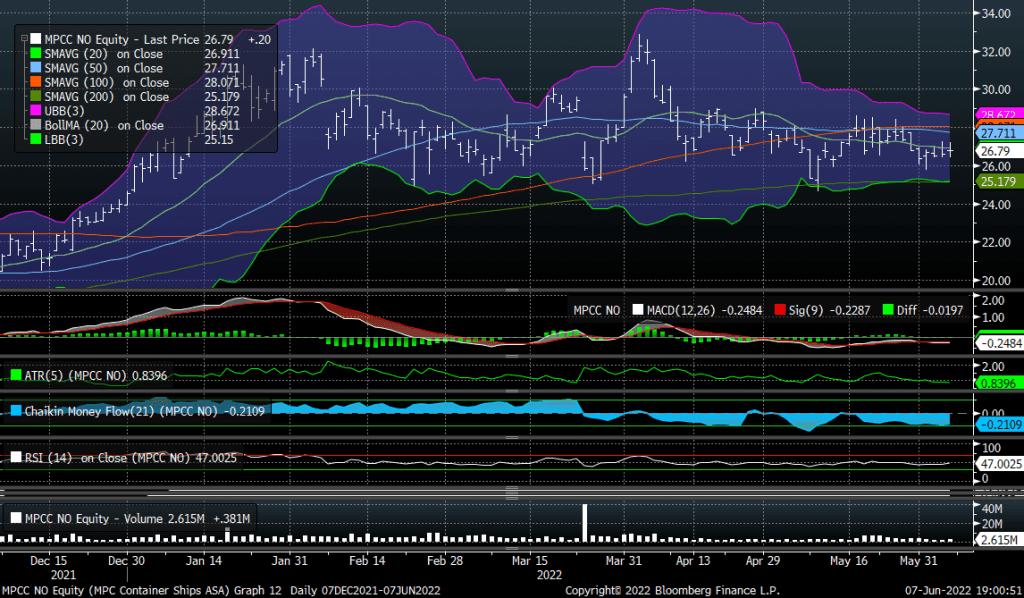This screenshot has width=1024, height=598.
Task: Click the green LBB(3) legend swatch
Action: click(x=35, y=139)
